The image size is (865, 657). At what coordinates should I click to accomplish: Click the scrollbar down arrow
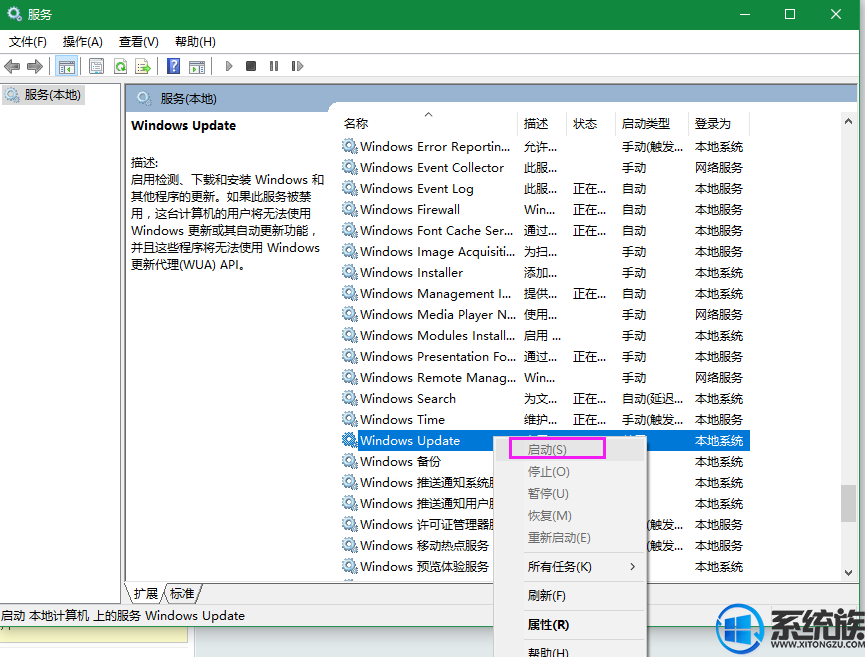click(848, 573)
